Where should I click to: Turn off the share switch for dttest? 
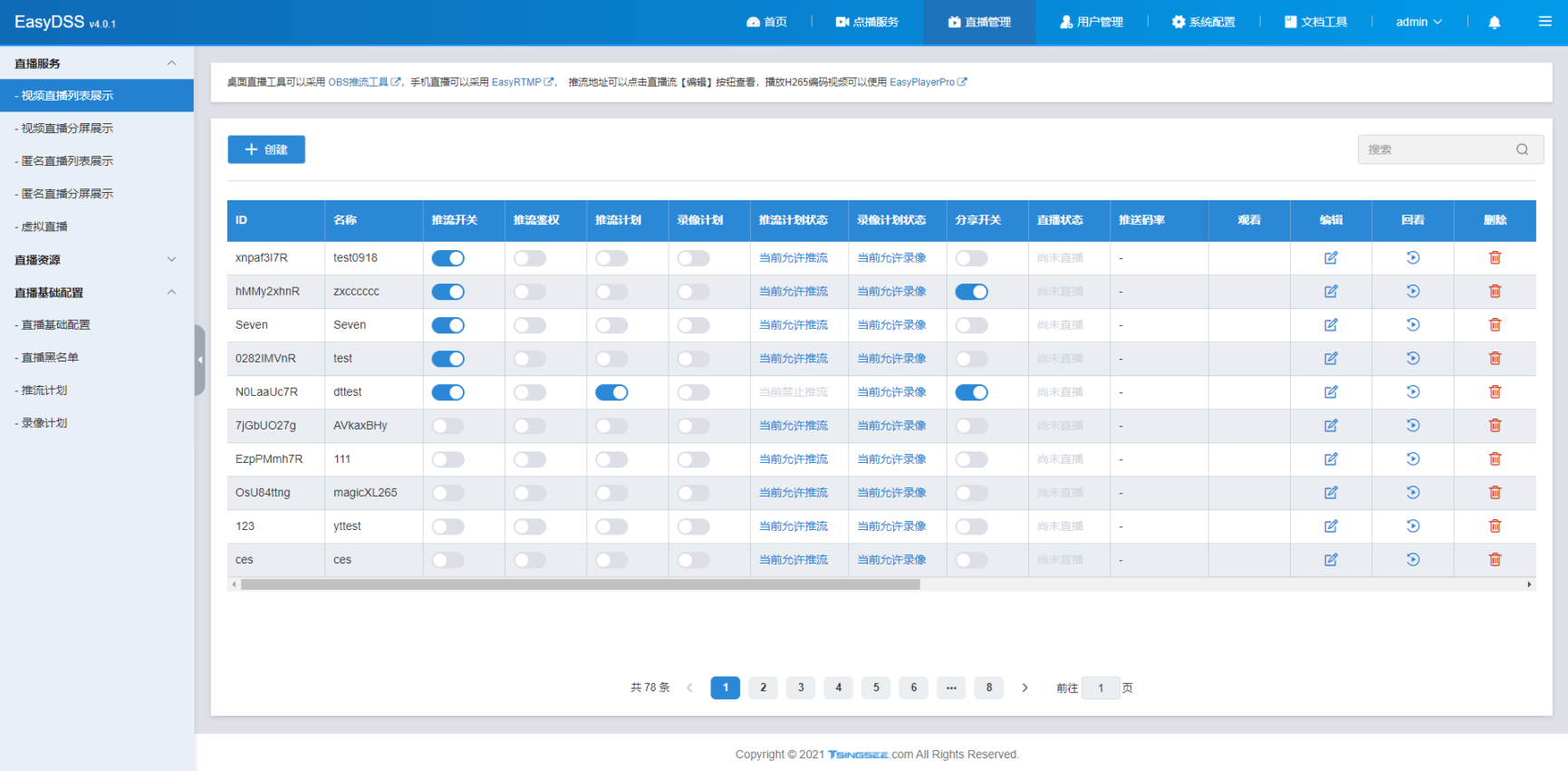(x=972, y=392)
